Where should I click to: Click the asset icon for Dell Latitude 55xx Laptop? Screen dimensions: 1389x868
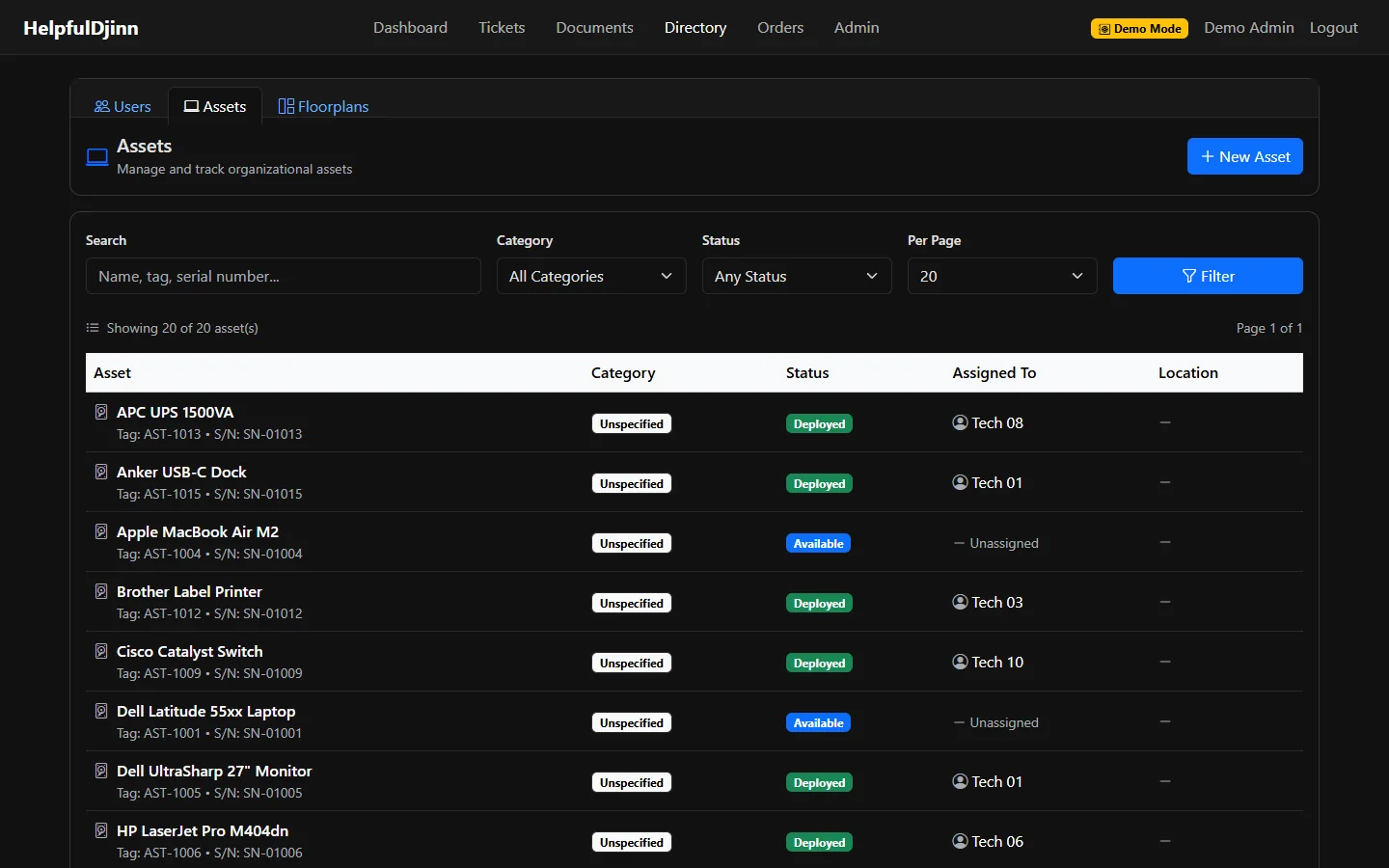tap(101, 711)
